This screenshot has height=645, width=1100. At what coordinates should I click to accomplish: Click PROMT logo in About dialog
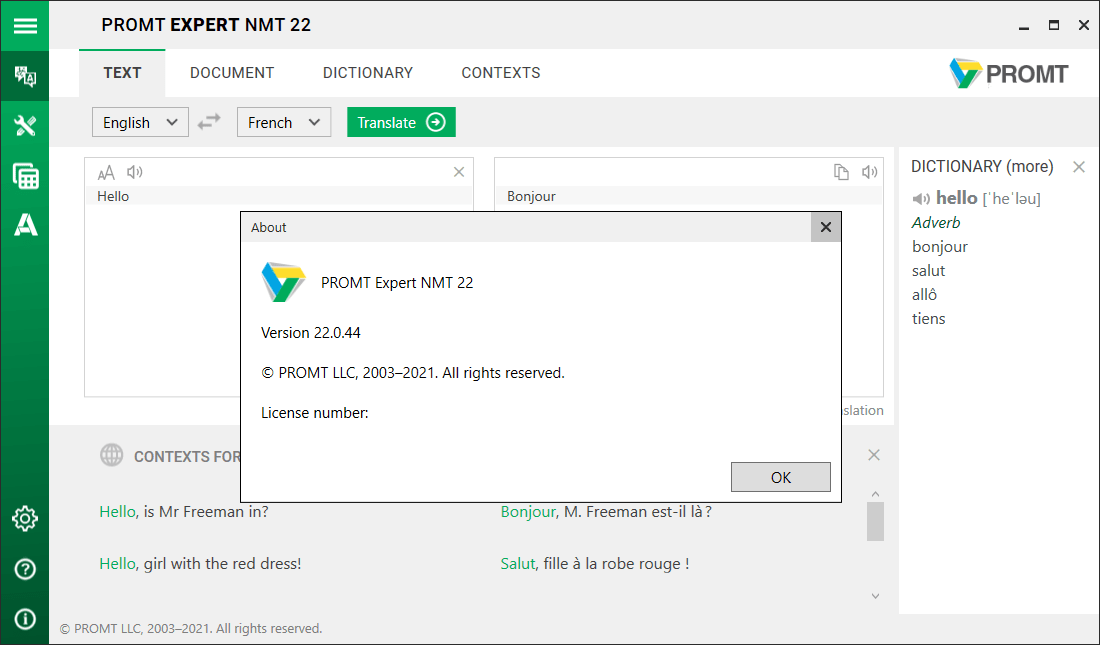[283, 282]
